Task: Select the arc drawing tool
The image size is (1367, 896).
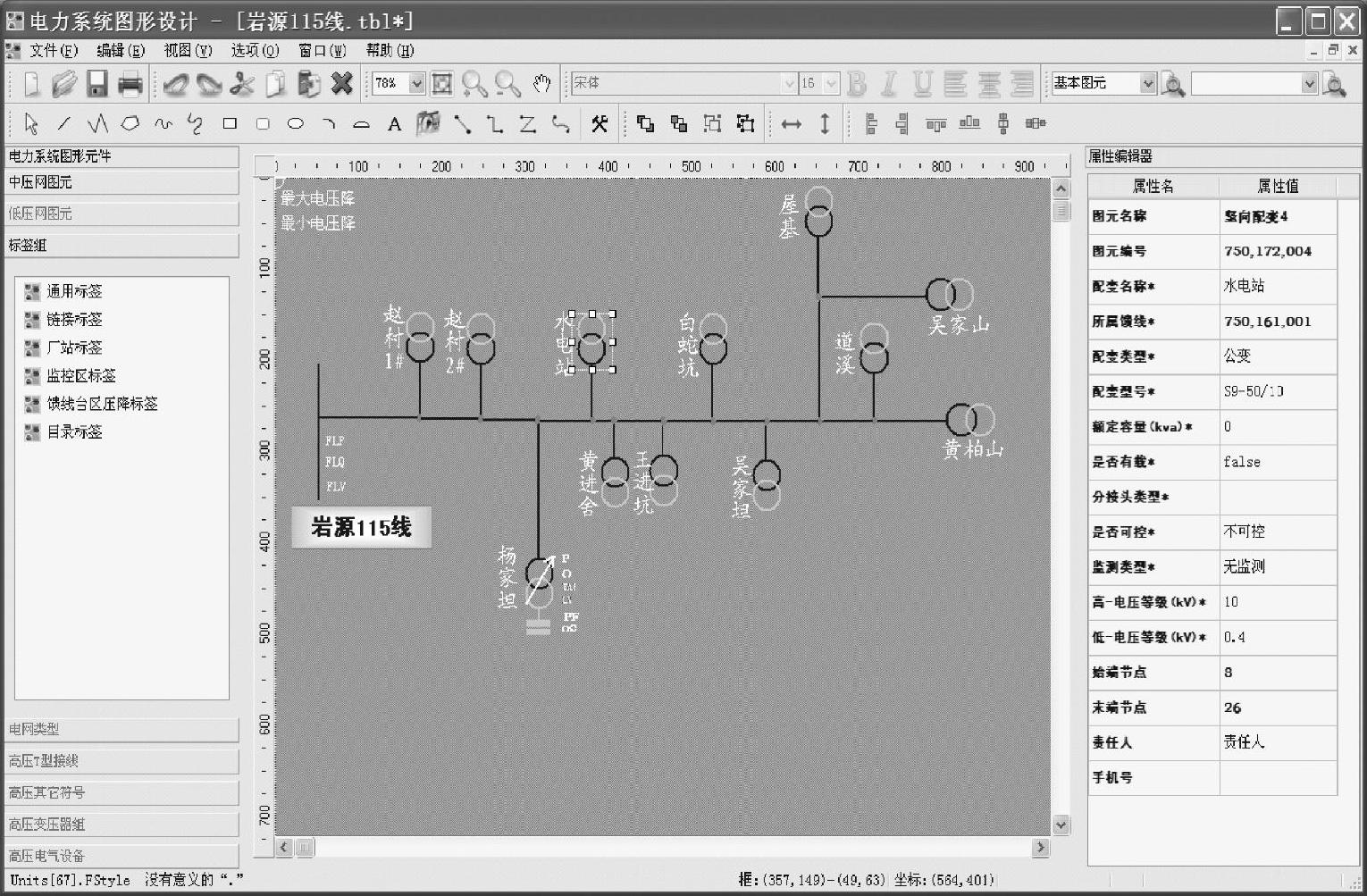Action: point(329,123)
